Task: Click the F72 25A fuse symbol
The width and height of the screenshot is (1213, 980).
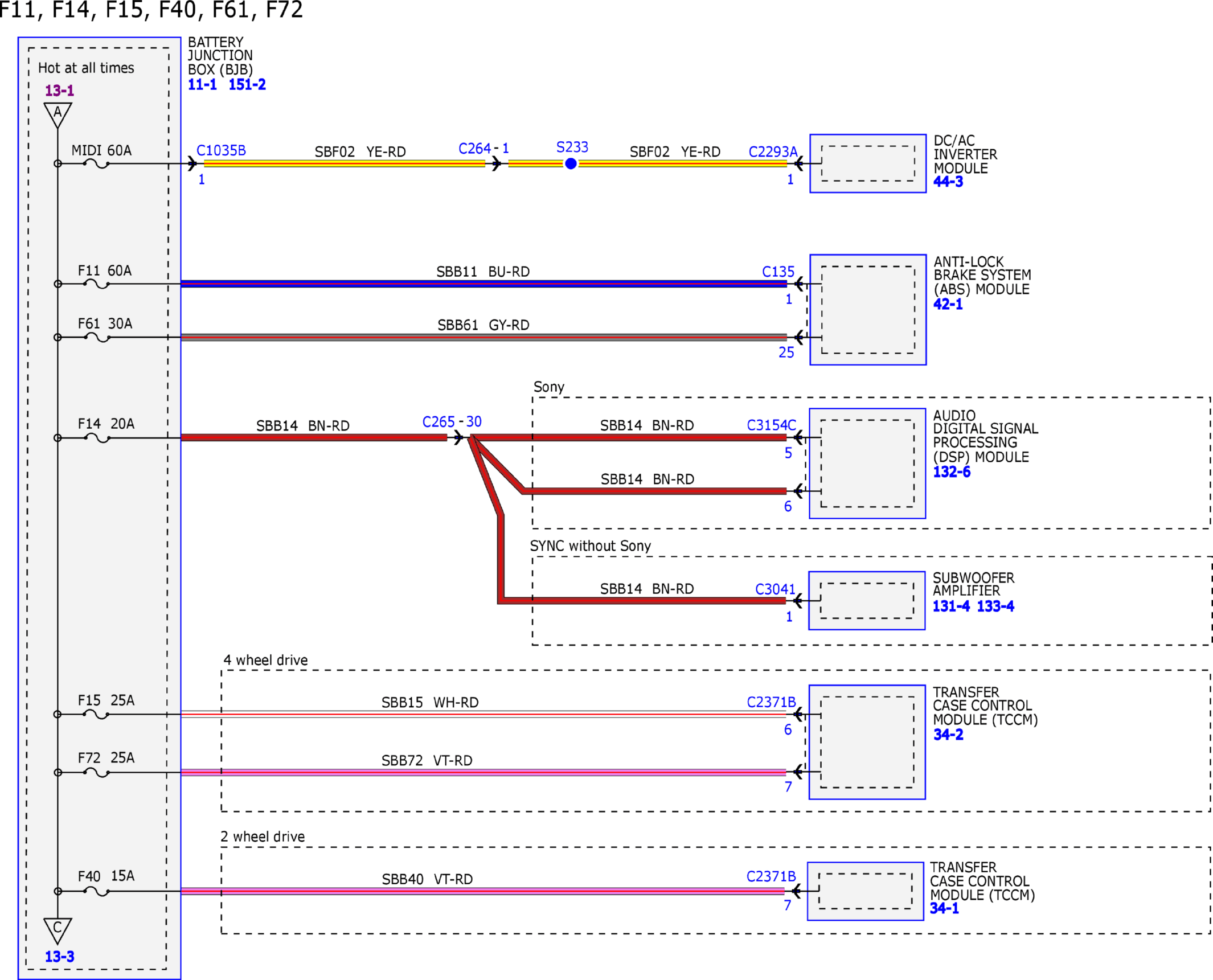Action: (x=96, y=773)
